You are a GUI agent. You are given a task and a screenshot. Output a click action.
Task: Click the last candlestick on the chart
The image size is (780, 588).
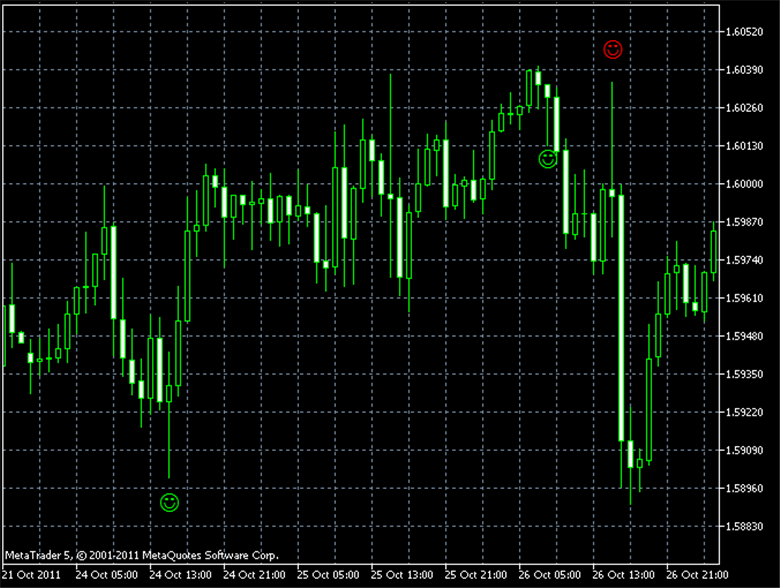click(x=714, y=252)
